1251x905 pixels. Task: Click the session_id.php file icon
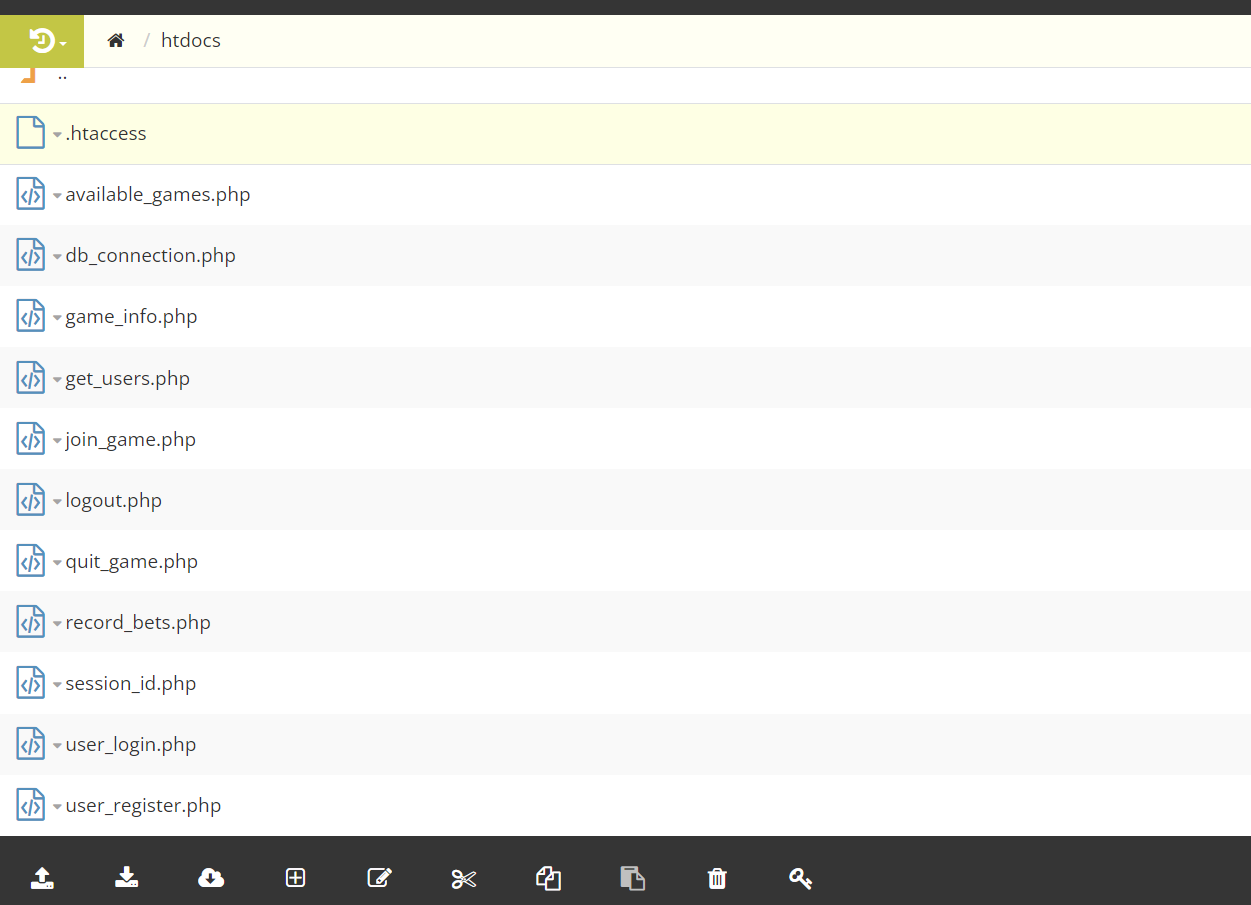31,683
